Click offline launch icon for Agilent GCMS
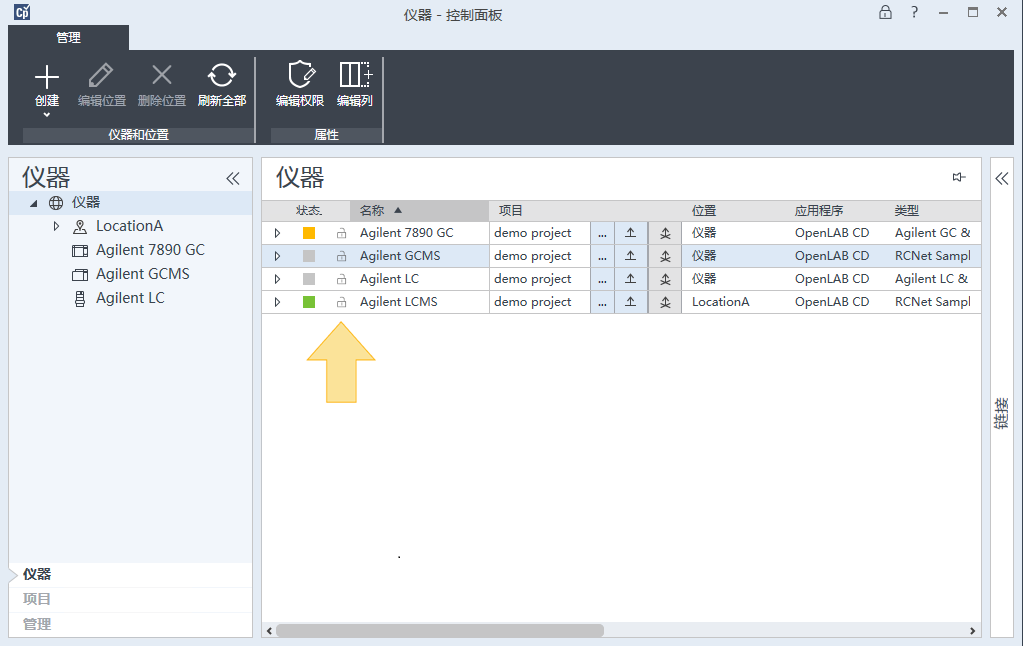 pos(665,256)
